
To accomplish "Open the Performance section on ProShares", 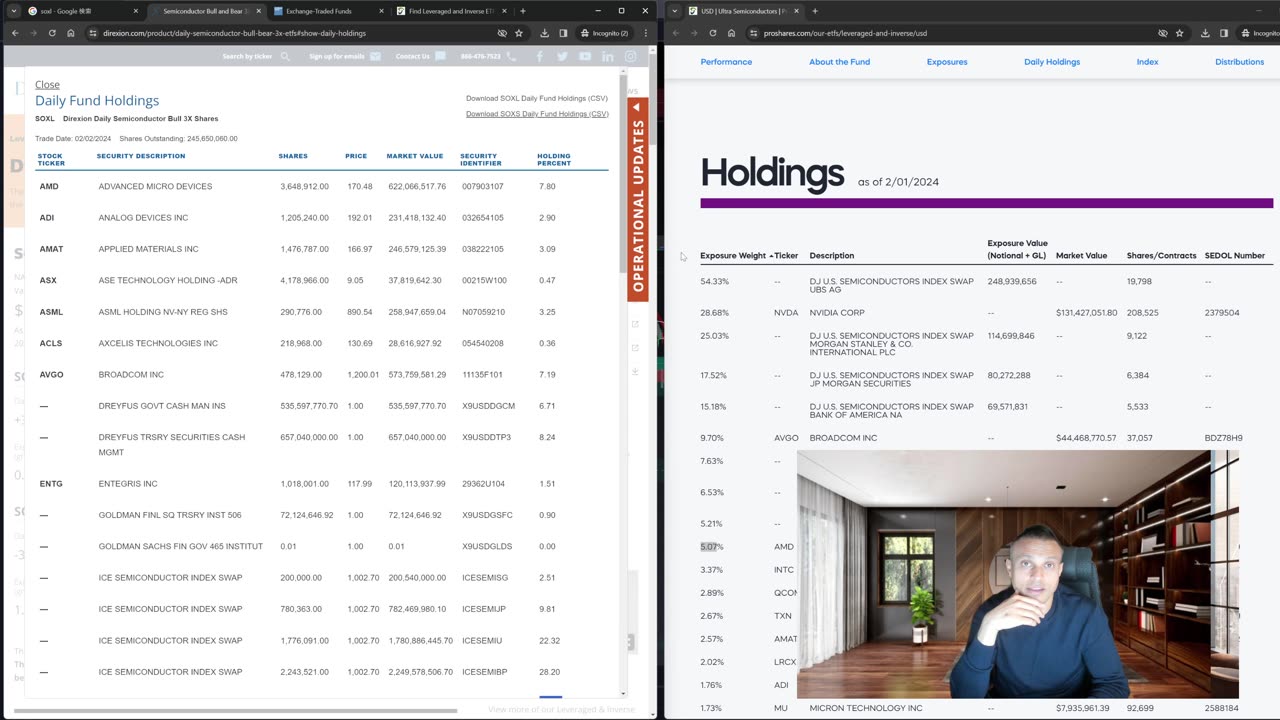I will [x=726, y=62].
